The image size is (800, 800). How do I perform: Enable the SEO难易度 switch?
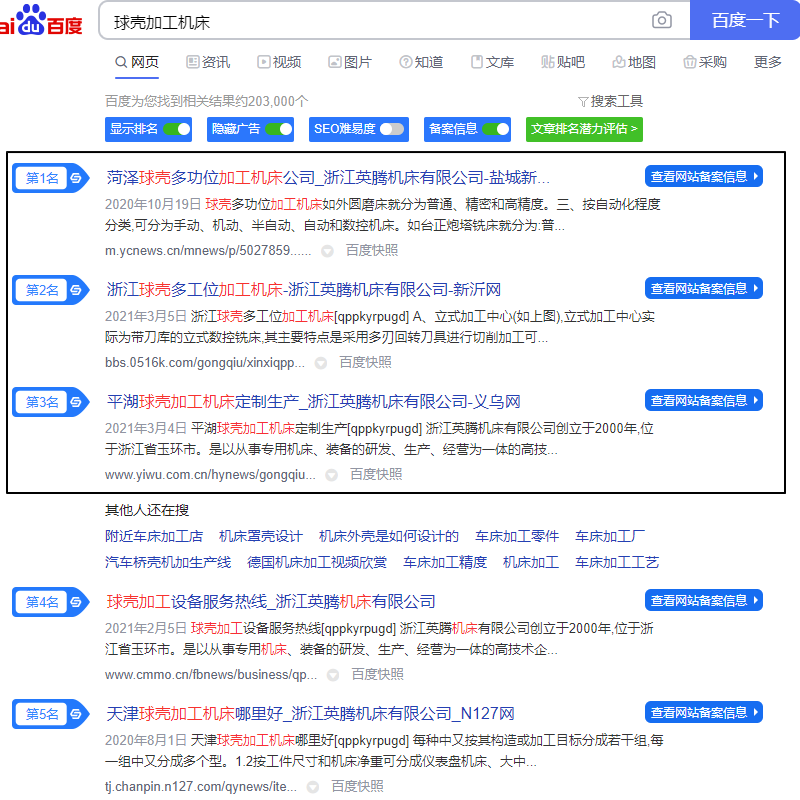392,129
